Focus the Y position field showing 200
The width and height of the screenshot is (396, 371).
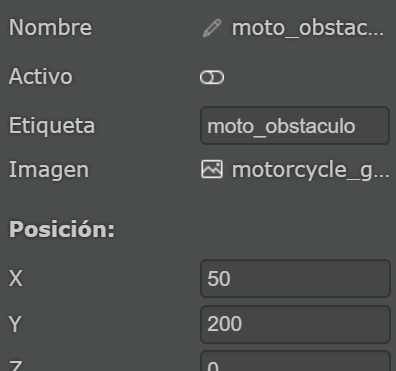coord(295,324)
